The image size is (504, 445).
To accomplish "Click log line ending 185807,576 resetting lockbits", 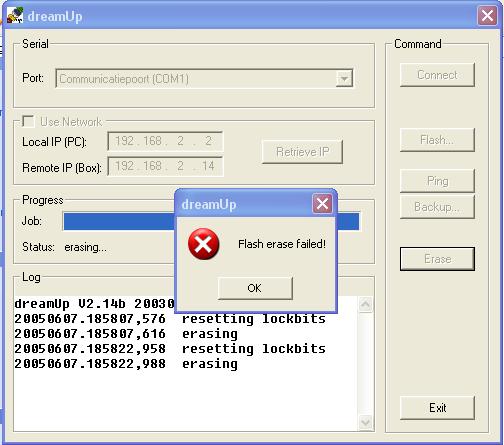I will [x=170, y=319].
